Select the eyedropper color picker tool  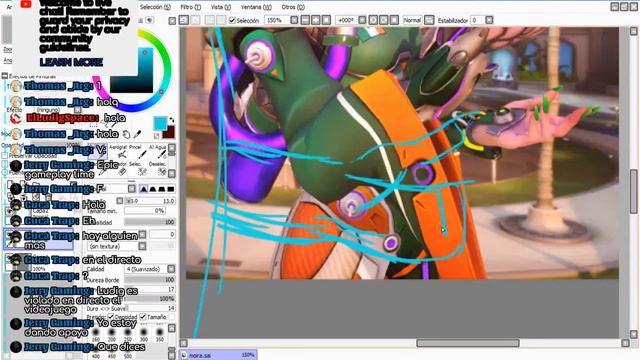[x=138, y=134]
